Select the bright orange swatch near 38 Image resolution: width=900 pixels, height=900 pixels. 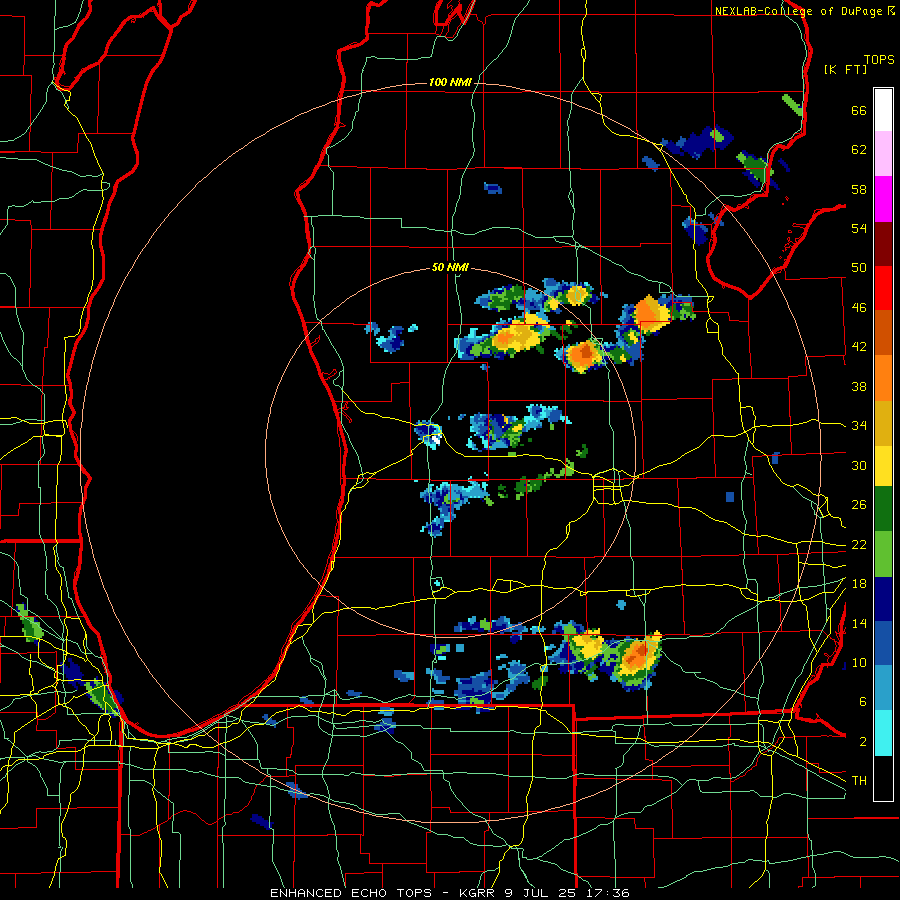(x=883, y=378)
